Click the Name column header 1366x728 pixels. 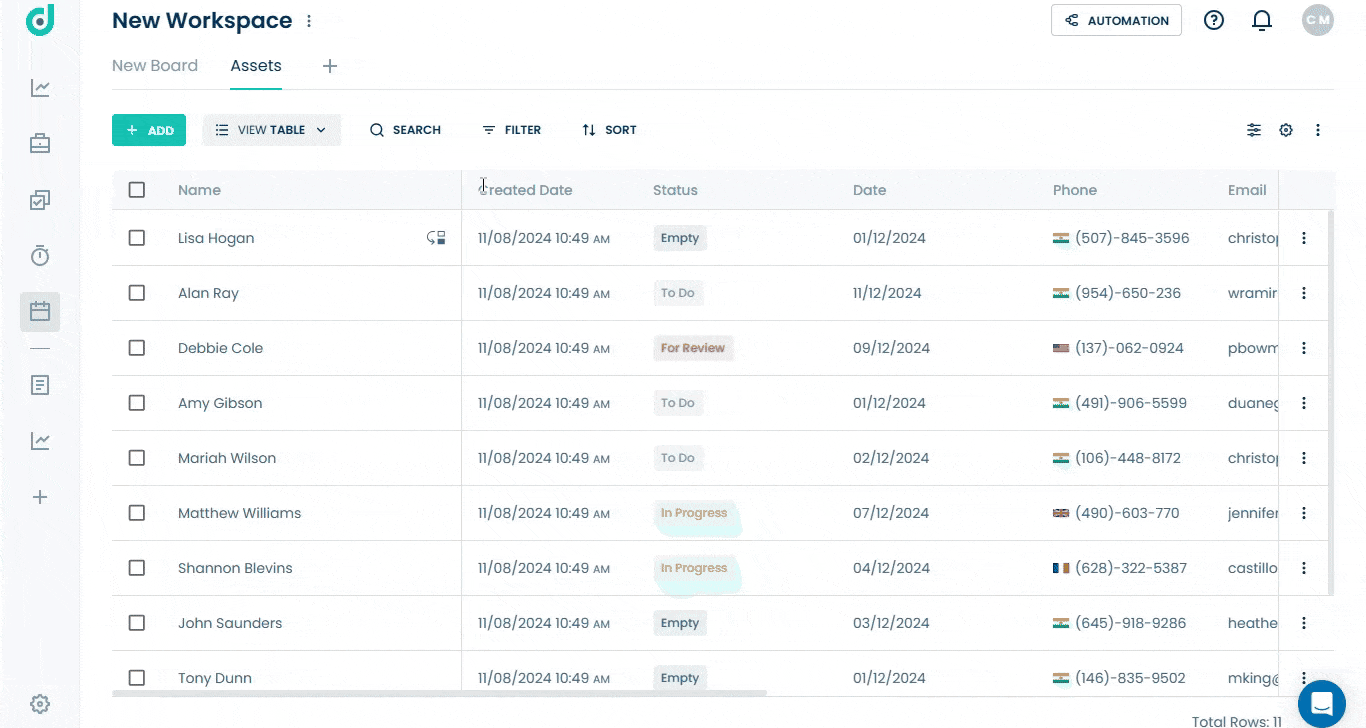tap(199, 190)
